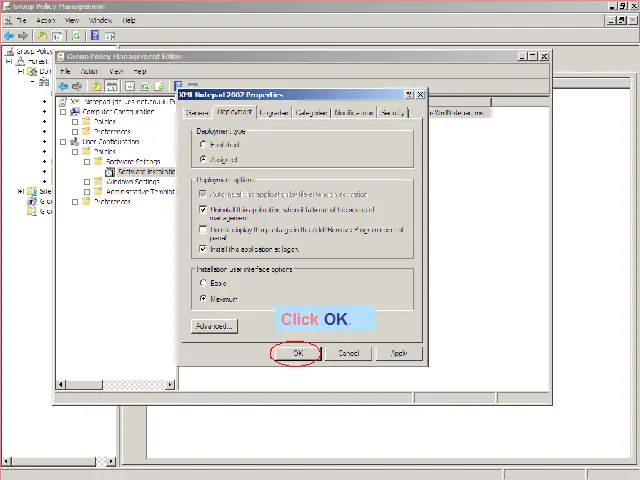Click the Computer Configuration icon in the tree

pos(75,112)
